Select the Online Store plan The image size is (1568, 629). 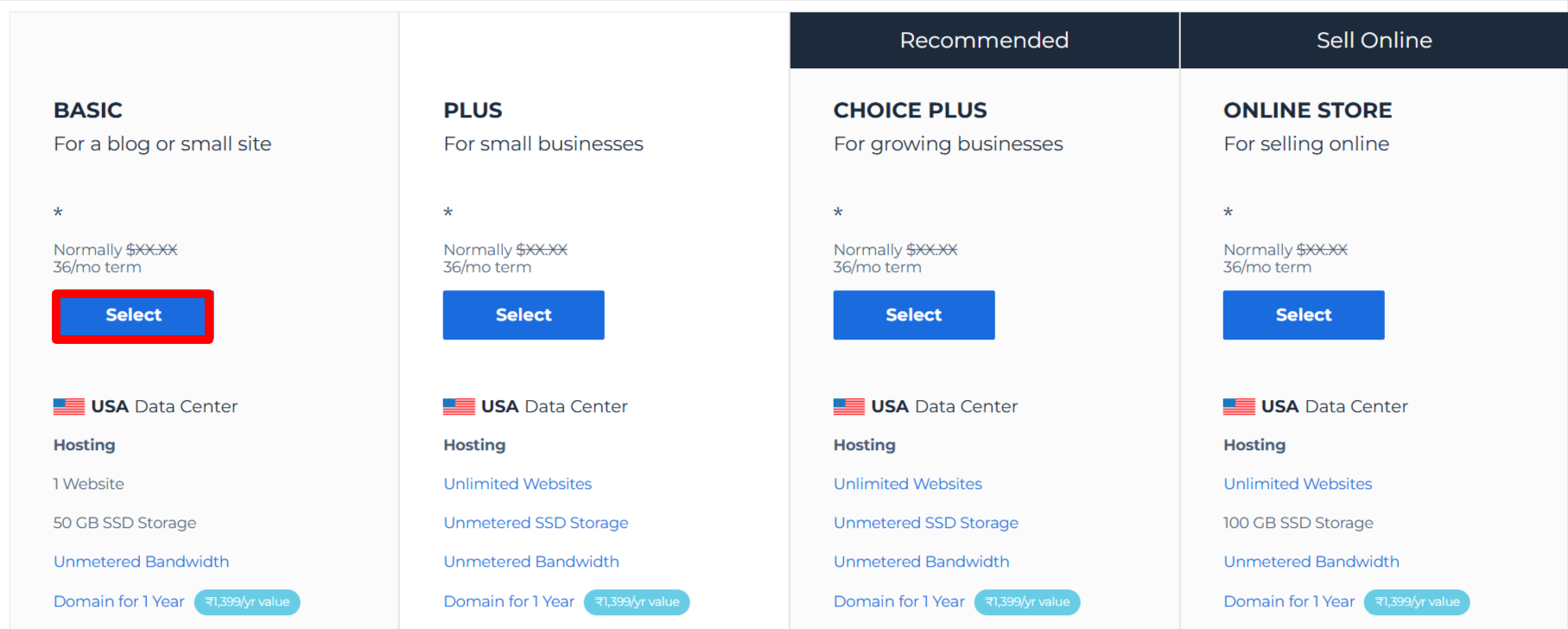[1304, 315]
